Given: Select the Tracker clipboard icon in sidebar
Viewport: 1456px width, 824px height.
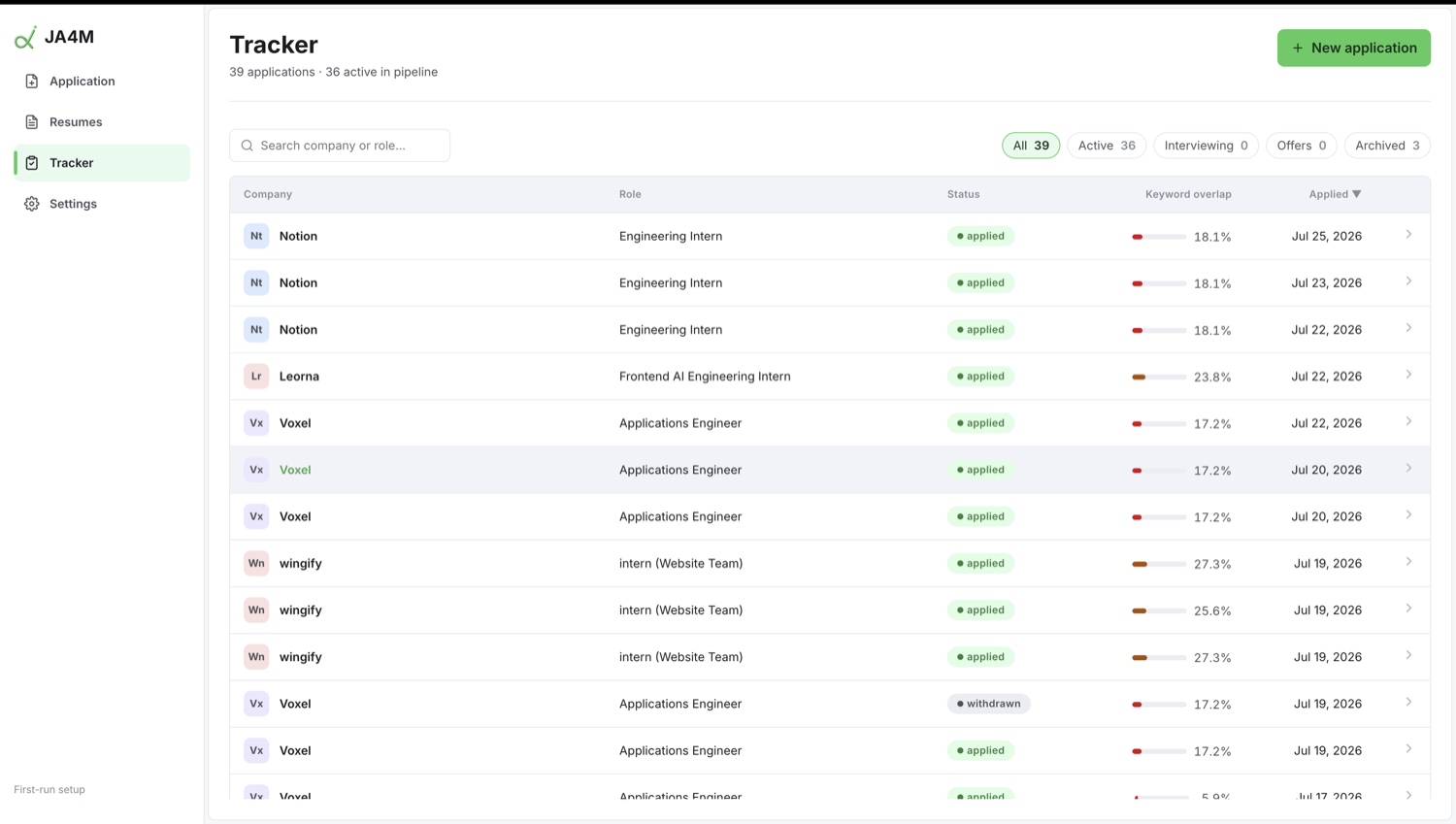Looking at the screenshot, I should [32, 163].
